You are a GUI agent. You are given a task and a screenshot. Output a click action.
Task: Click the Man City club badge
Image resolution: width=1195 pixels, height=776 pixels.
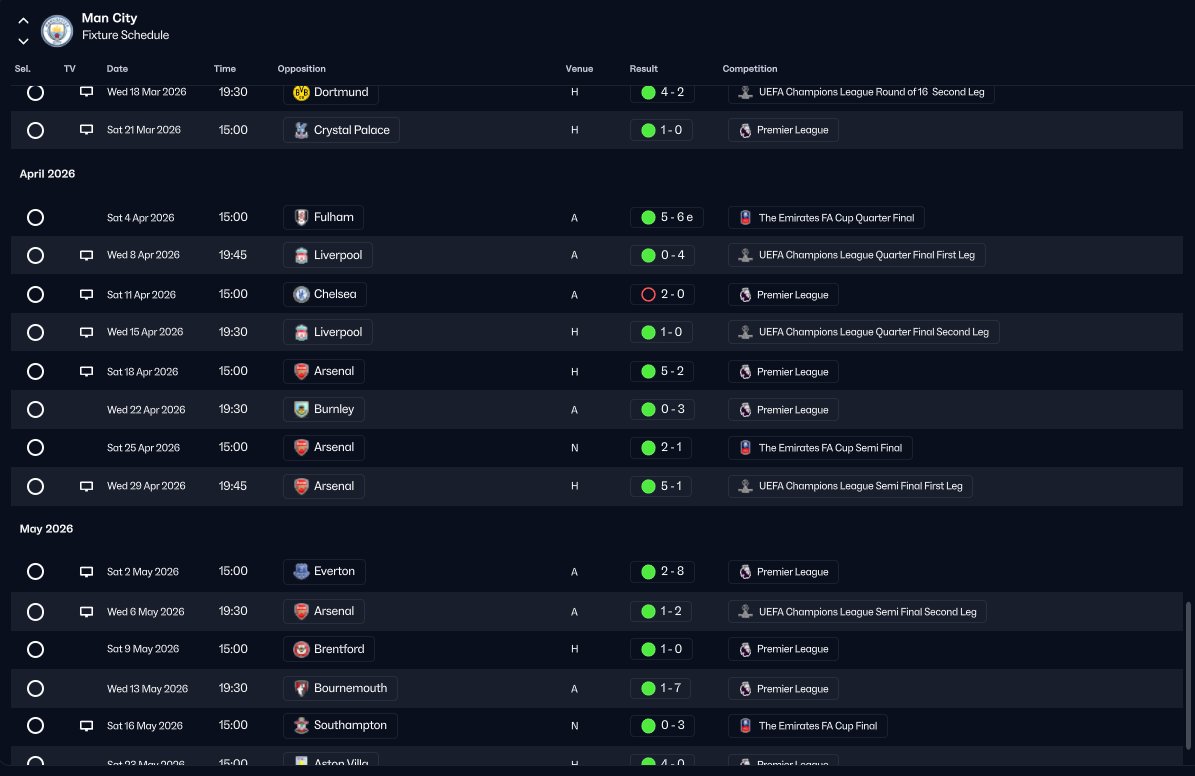coord(57,30)
